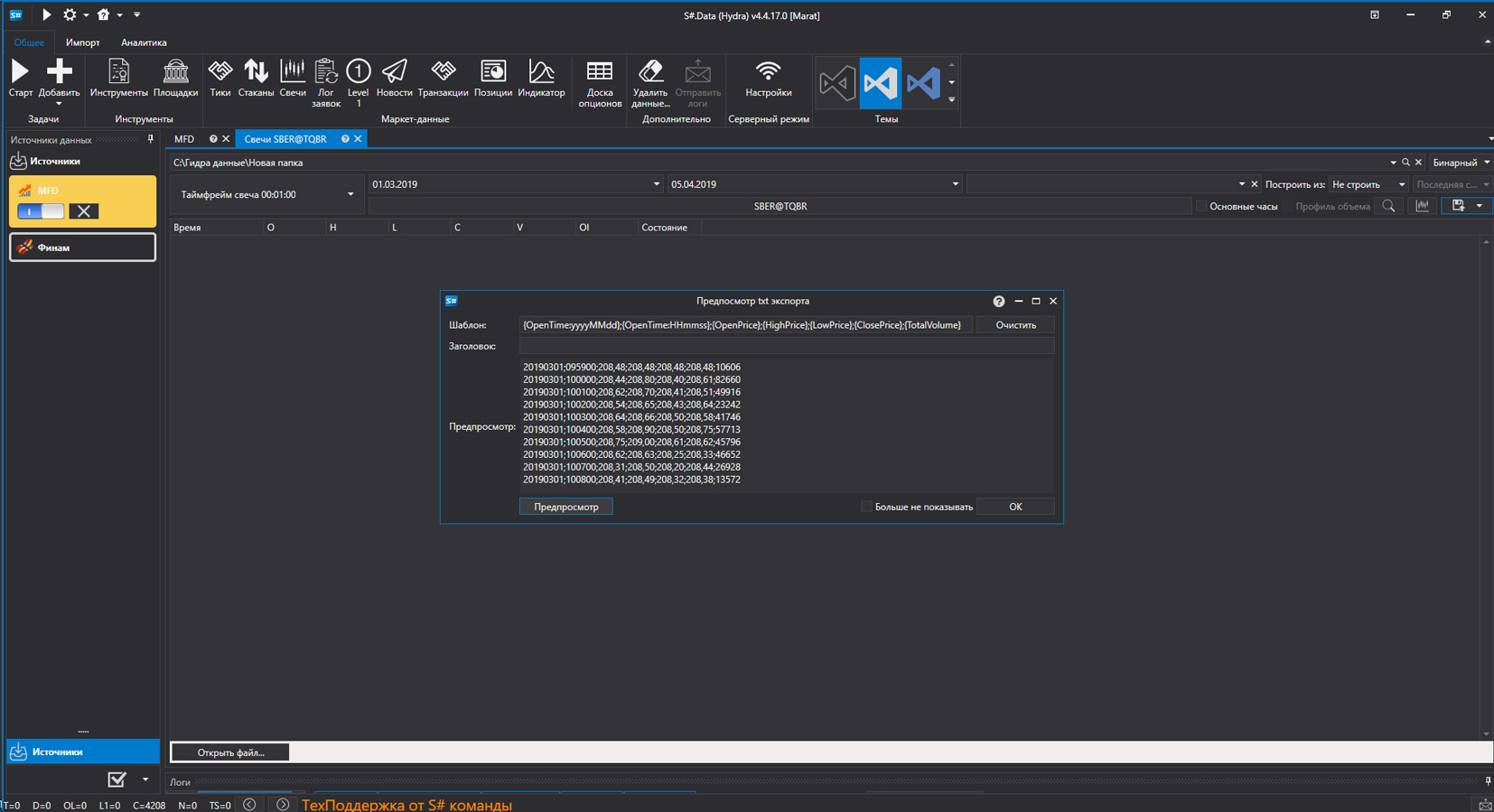
Task: Select the dark blue Visual Studio theme swatch
Action: pos(923,84)
